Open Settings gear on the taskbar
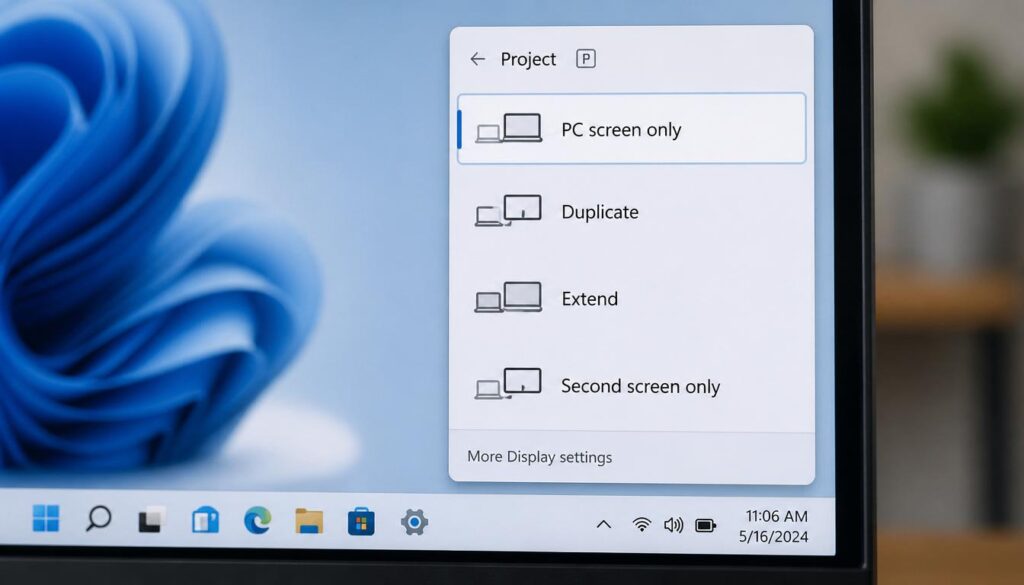This screenshot has height=585, width=1024. [x=414, y=522]
